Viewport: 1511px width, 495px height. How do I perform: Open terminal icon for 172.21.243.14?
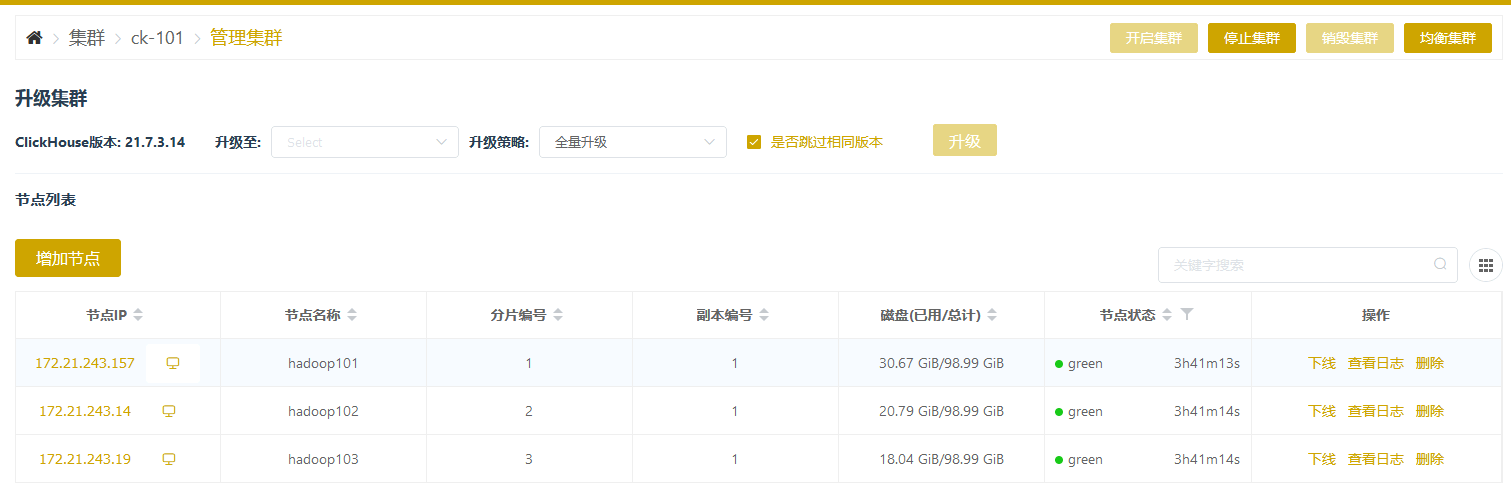(x=169, y=411)
